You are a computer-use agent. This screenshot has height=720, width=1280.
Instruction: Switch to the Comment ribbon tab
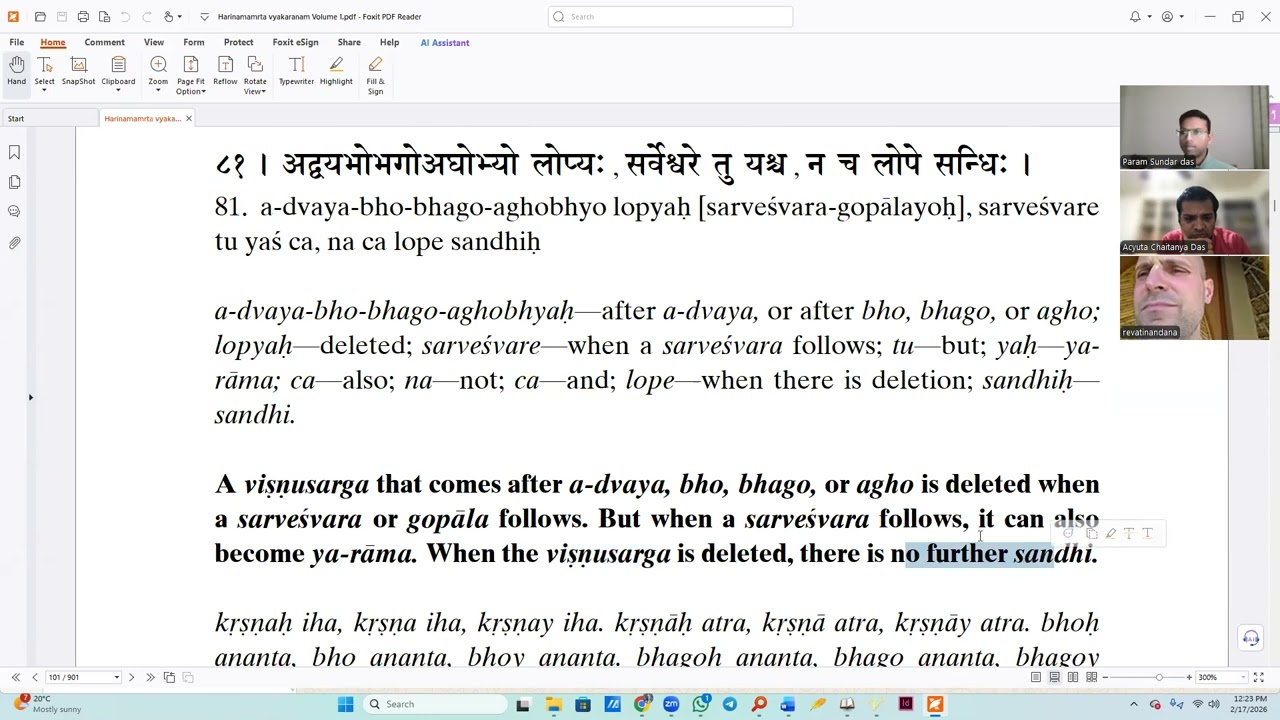pyautogui.click(x=104, y=42)
